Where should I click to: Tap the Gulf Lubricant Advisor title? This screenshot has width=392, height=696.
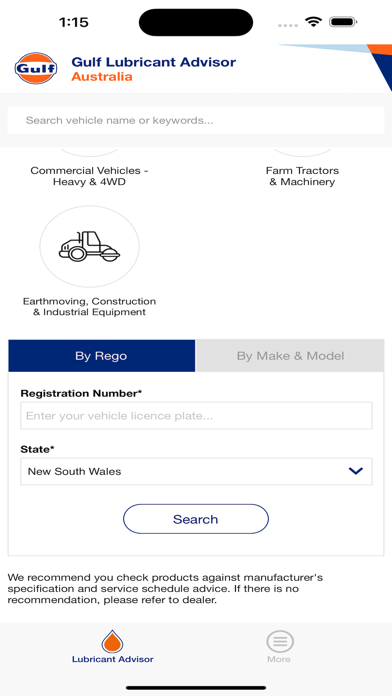pos(154,62)
